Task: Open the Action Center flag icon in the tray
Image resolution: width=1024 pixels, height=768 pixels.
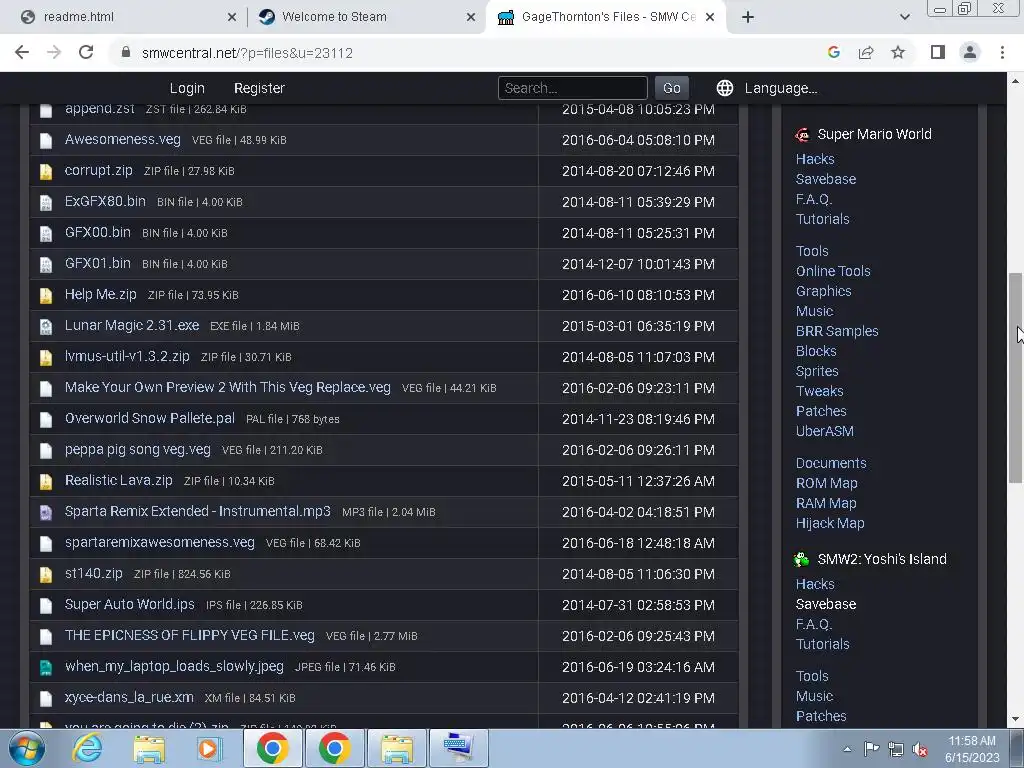Action: [x=871, y=749]
